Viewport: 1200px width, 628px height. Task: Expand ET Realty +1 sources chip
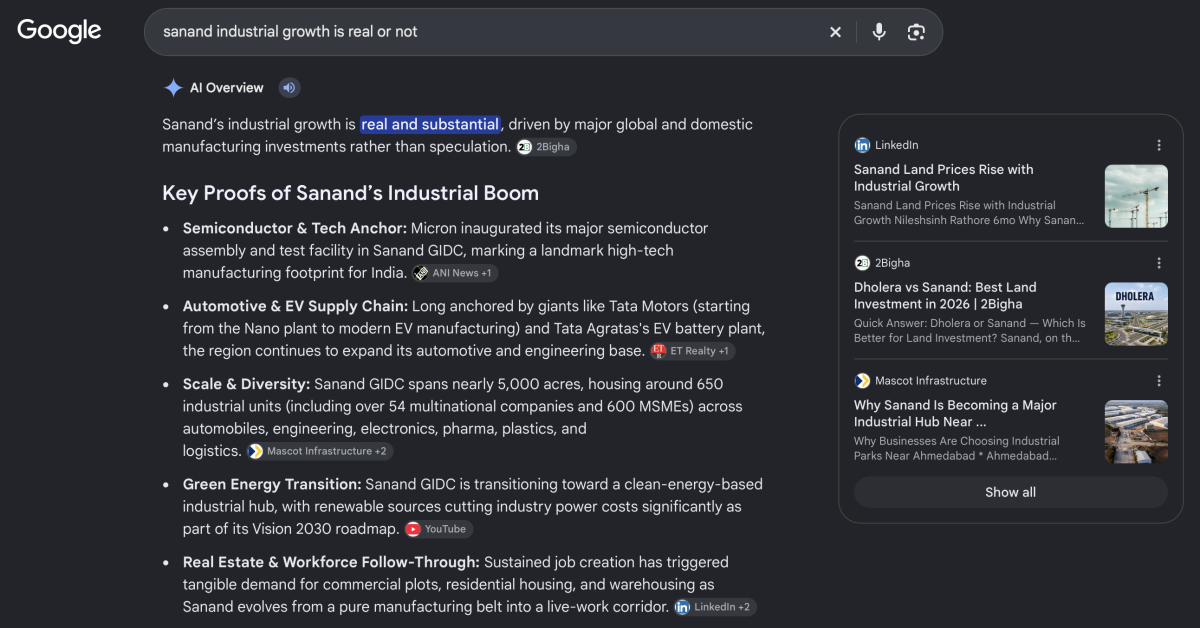point(692,351)
